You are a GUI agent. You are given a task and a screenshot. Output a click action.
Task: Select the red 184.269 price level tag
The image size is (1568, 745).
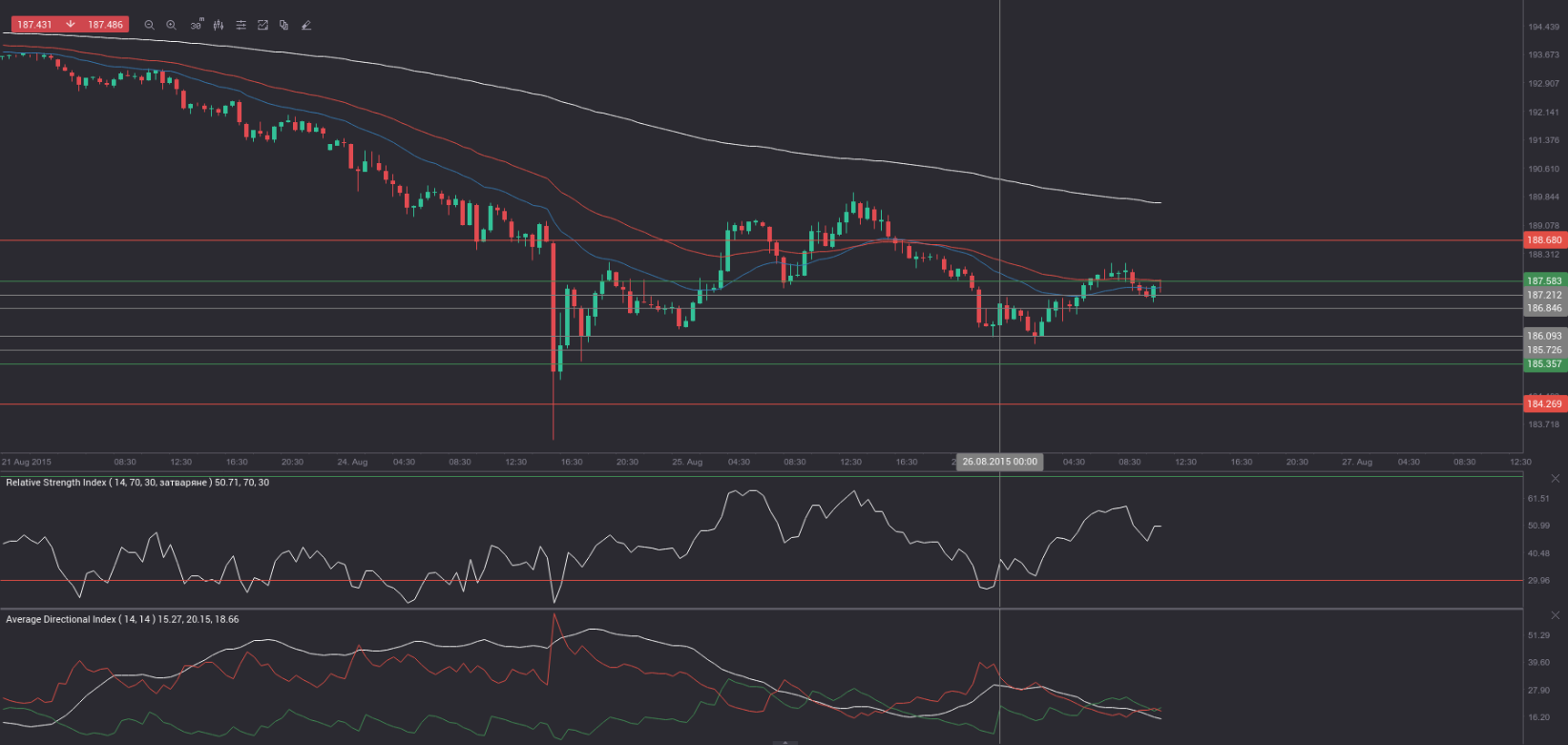(1543, 404)
